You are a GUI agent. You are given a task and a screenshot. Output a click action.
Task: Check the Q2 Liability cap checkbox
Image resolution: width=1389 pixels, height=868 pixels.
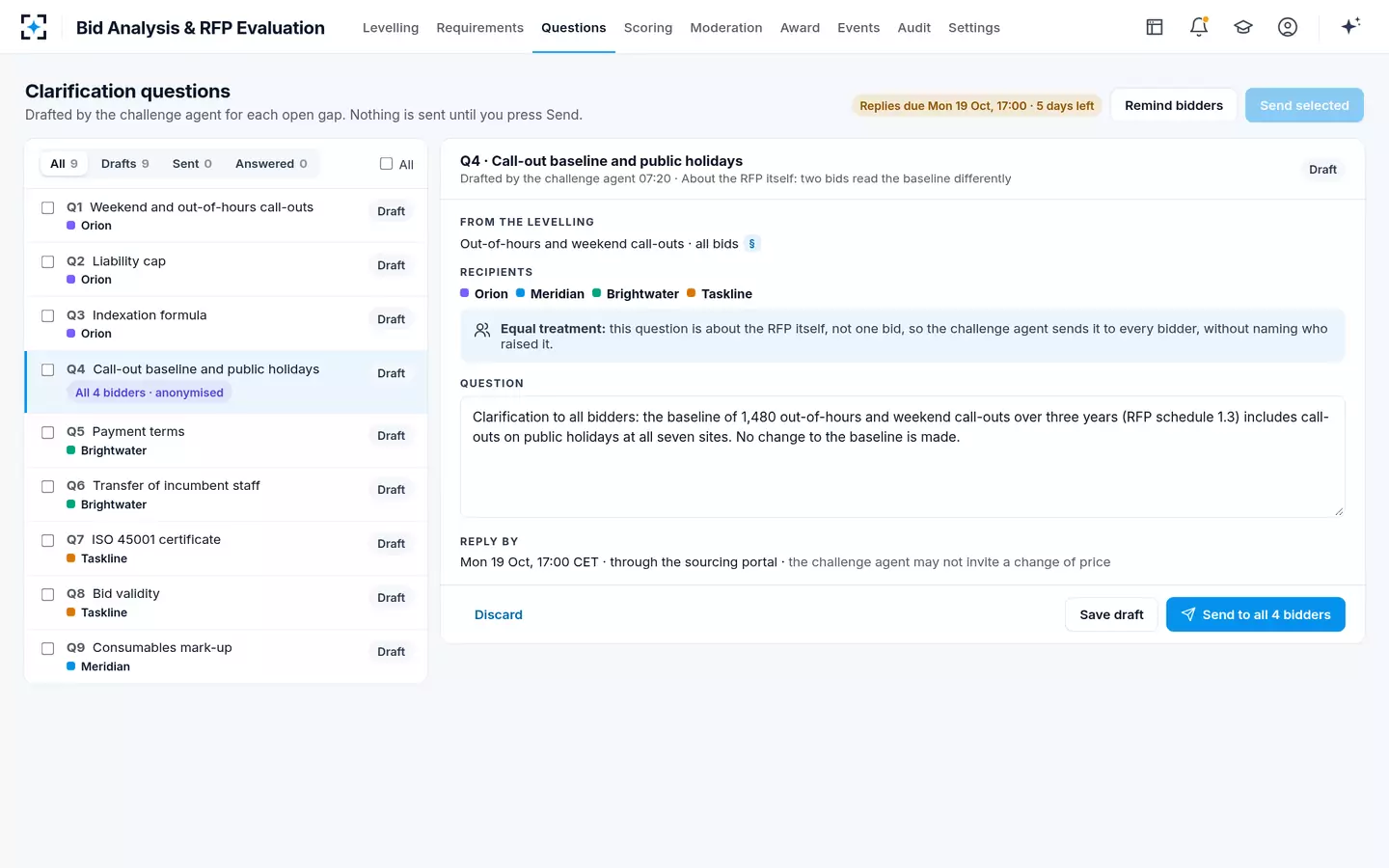tap(47, 261)
